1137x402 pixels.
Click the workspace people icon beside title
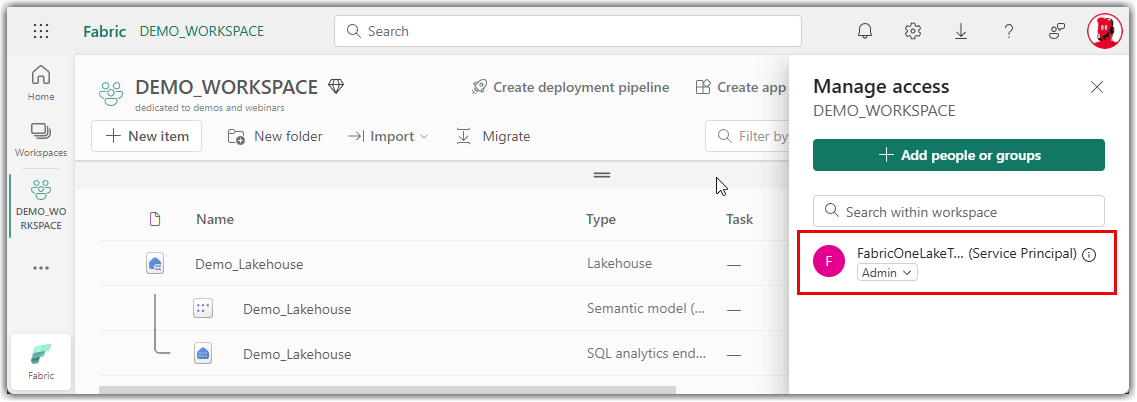tap(112, 94)
